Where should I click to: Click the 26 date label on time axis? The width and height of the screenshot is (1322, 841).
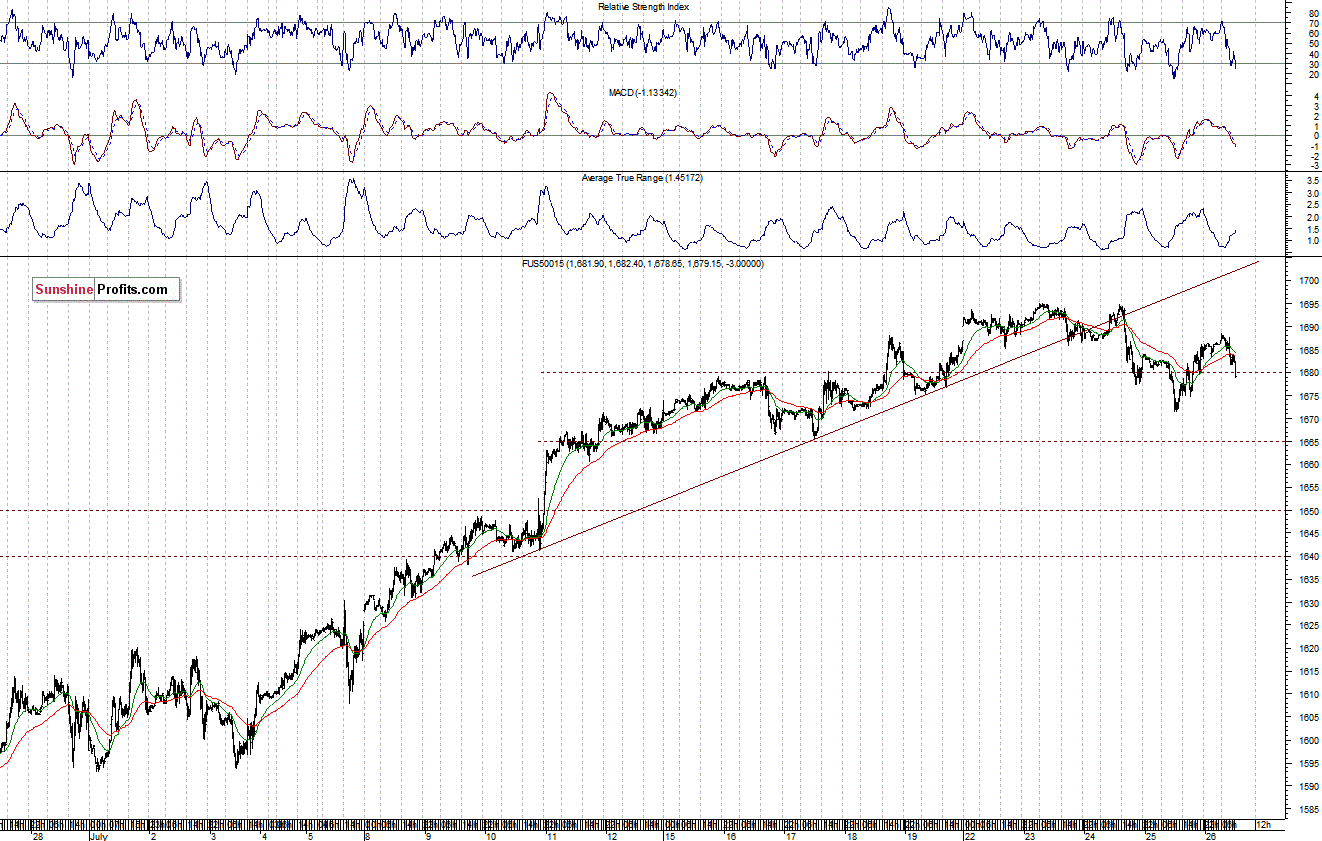tap(1210, 835)
